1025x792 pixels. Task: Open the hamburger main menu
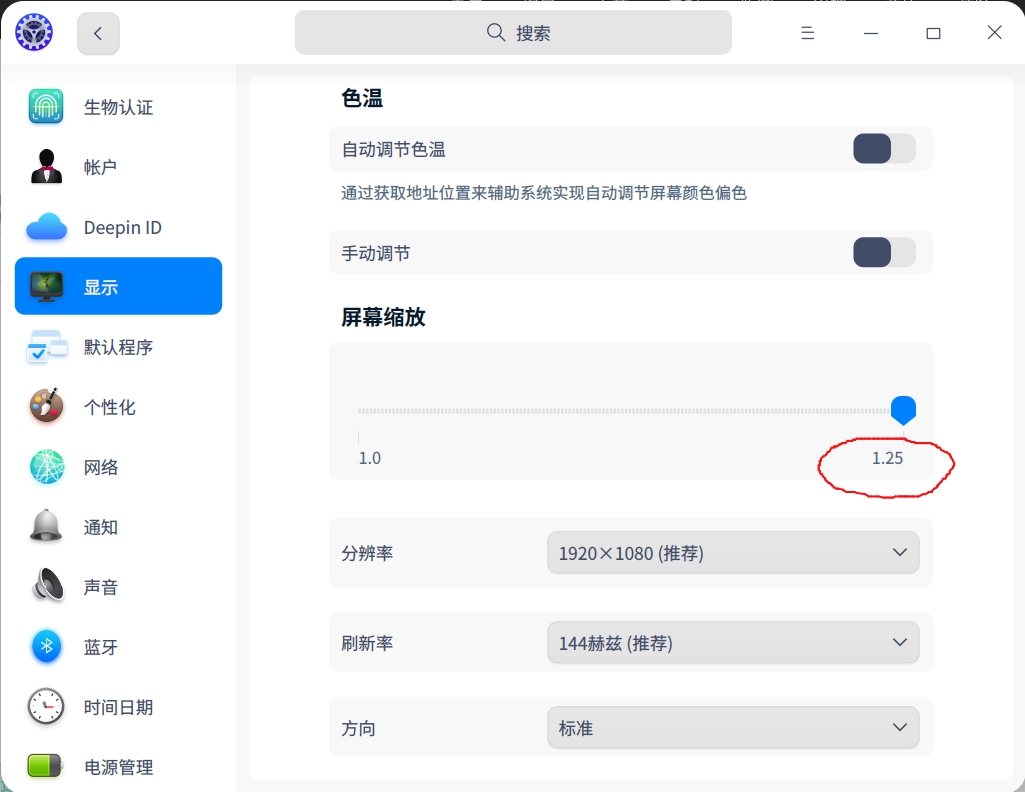[807, 33]
